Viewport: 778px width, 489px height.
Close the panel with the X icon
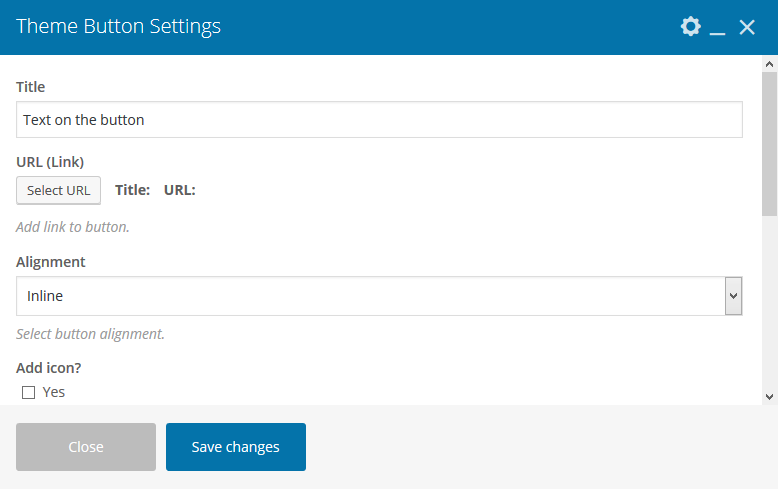(x=747, y=27)
